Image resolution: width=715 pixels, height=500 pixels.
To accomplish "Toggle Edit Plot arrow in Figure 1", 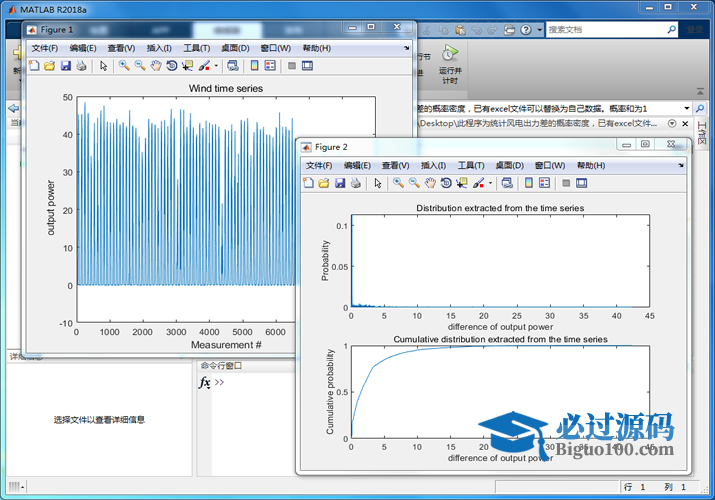I will [x=103, y=66].
